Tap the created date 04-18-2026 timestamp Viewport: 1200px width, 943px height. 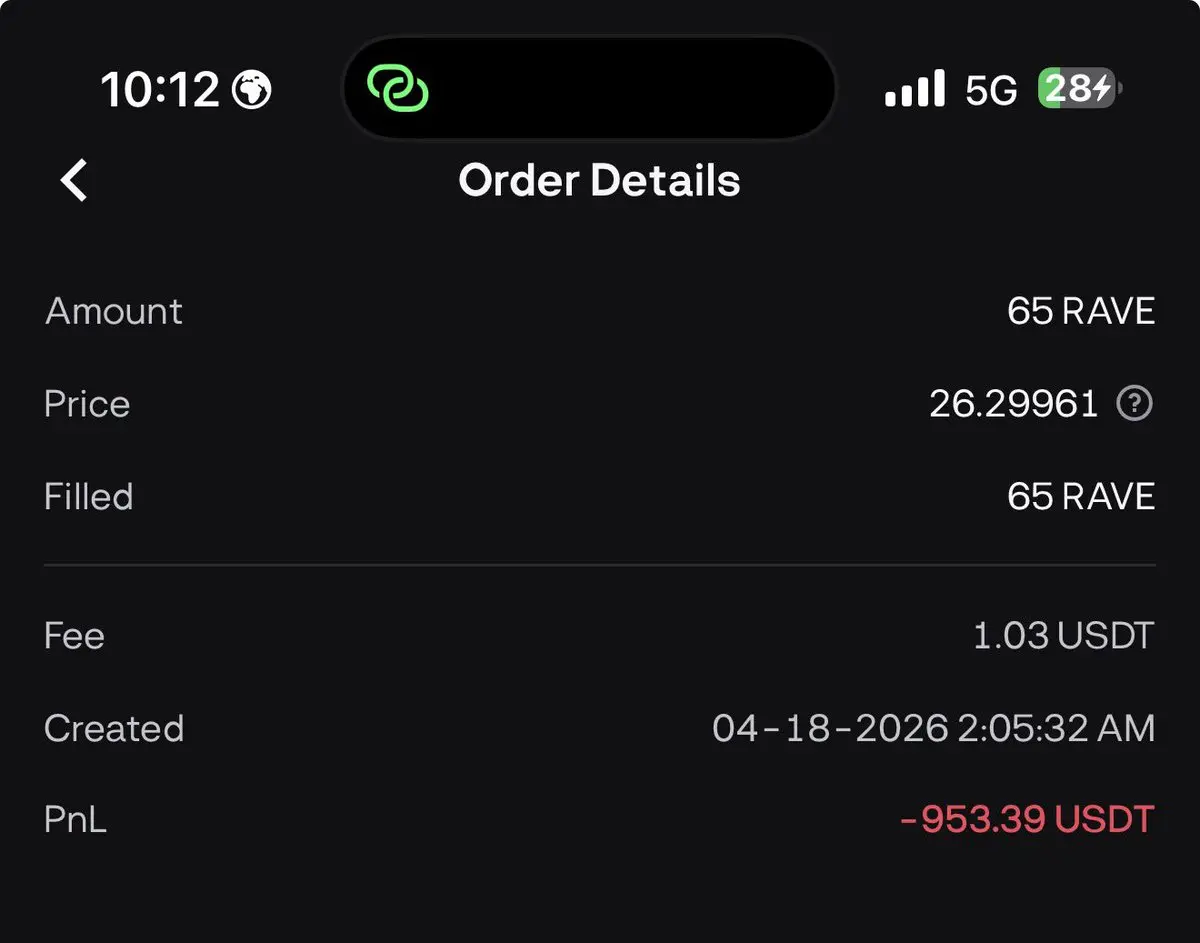click(x=933, y=728)
